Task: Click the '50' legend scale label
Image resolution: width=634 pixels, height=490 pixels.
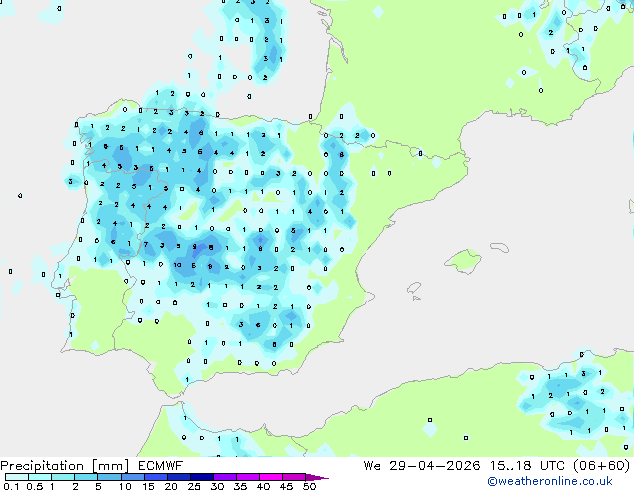Action: pos(309,486)
